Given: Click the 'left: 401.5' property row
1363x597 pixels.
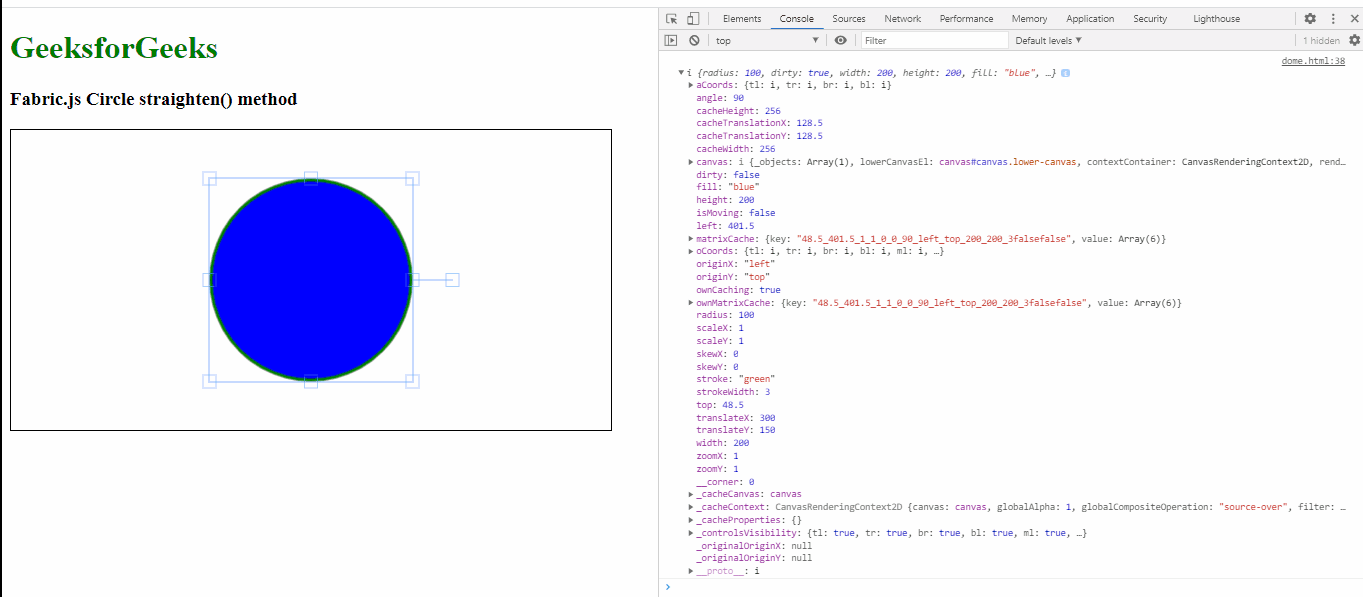Looking at the screenshot, I should click(x=725, y=226).
